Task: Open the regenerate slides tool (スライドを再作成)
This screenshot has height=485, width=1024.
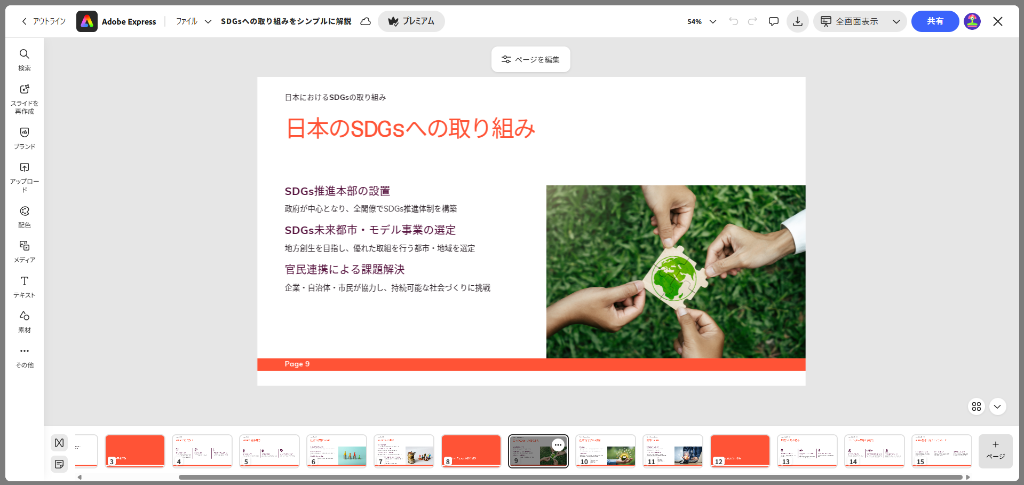Action: coord(24,99)
